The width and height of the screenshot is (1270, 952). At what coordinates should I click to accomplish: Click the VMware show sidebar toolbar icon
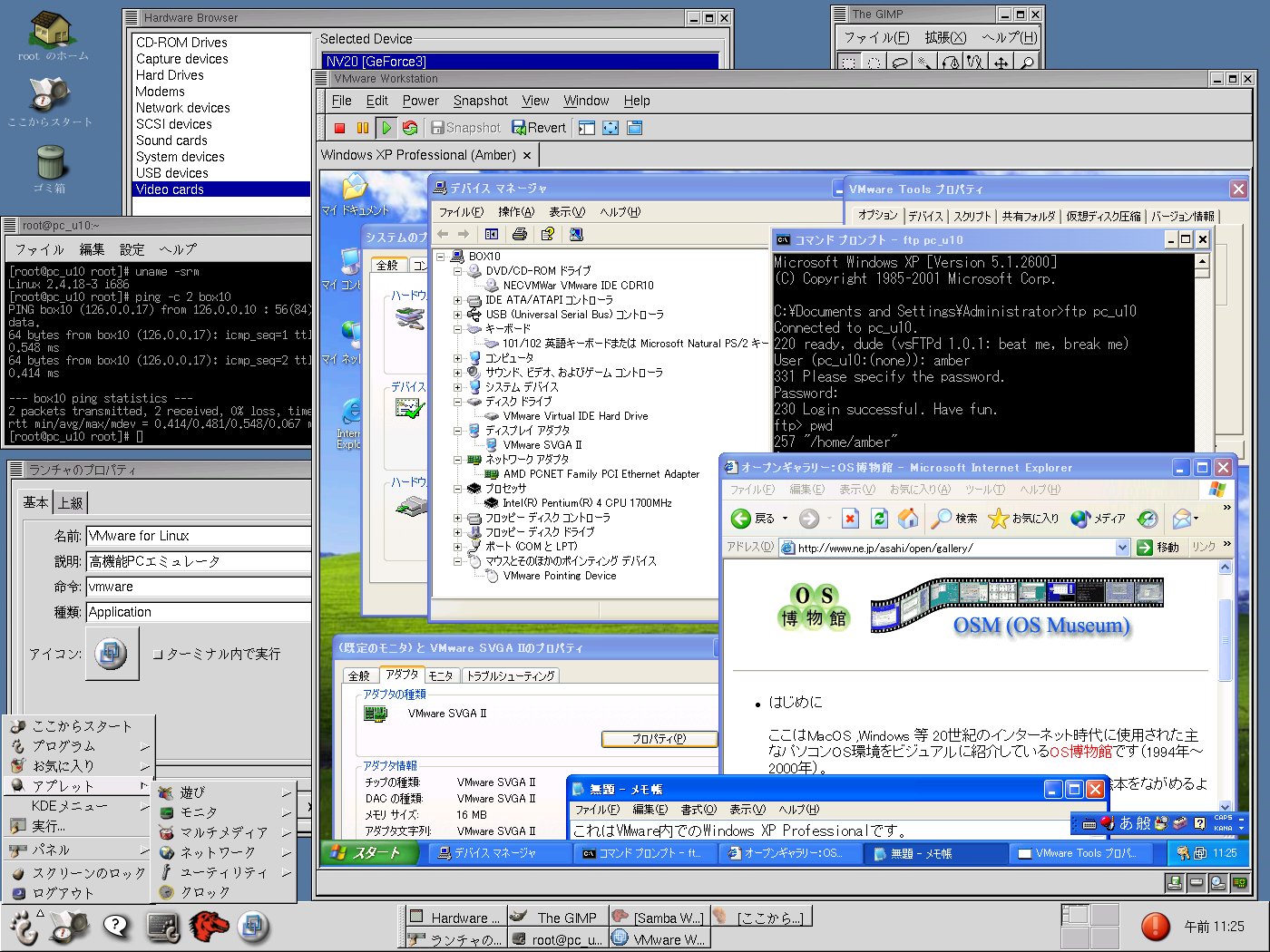point(587,129)
